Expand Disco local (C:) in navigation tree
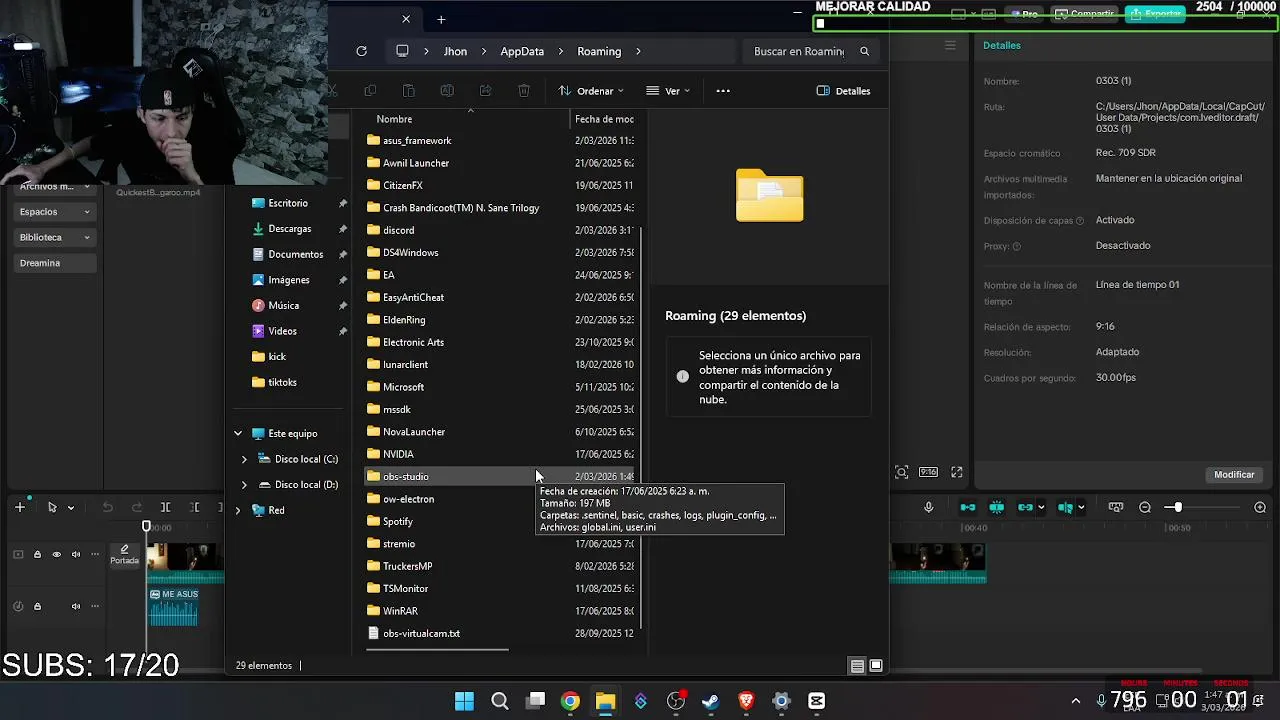 (x=244, y=459)
